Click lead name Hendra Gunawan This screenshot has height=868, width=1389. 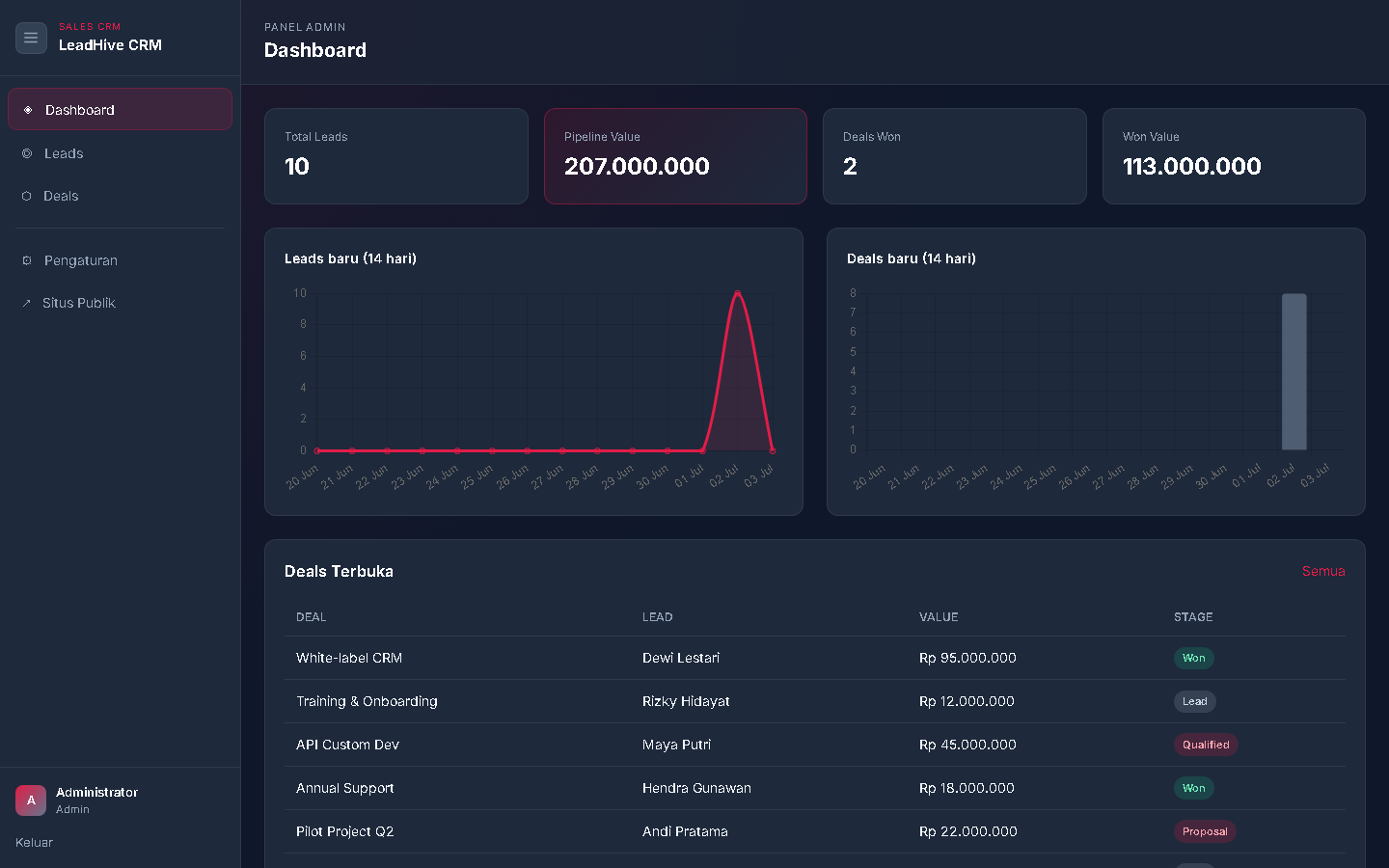click(x=696, y=788)
